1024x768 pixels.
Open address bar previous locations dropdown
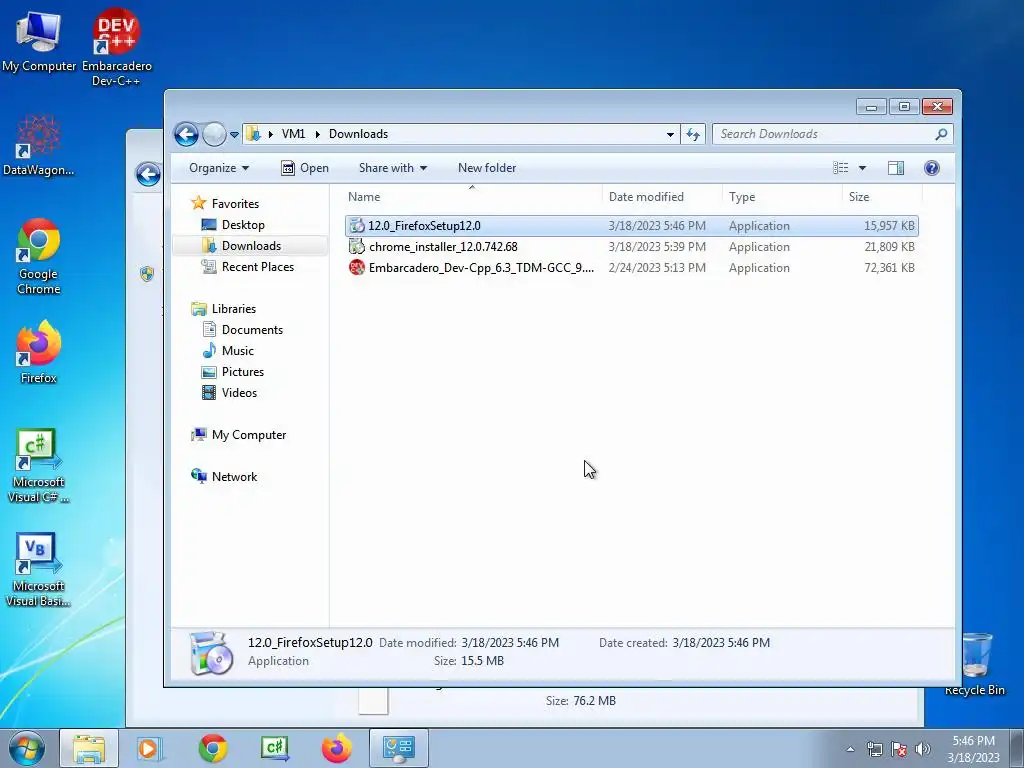[670, 135]
